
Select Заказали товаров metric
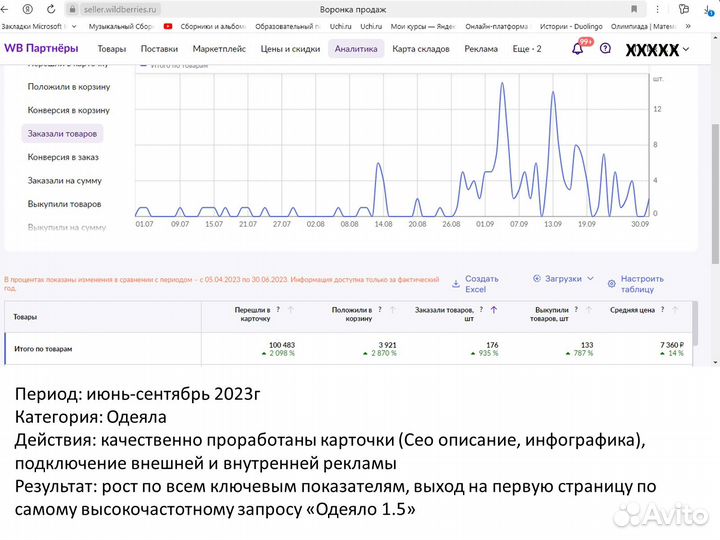pos(62,134)
